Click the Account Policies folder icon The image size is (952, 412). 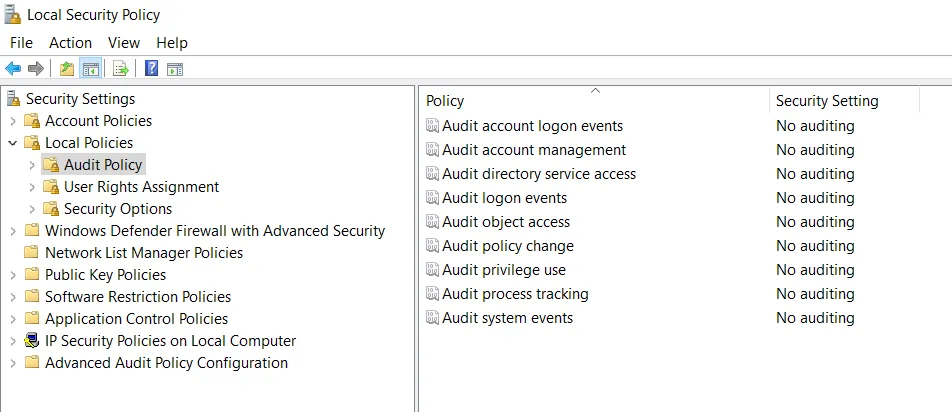32,120
